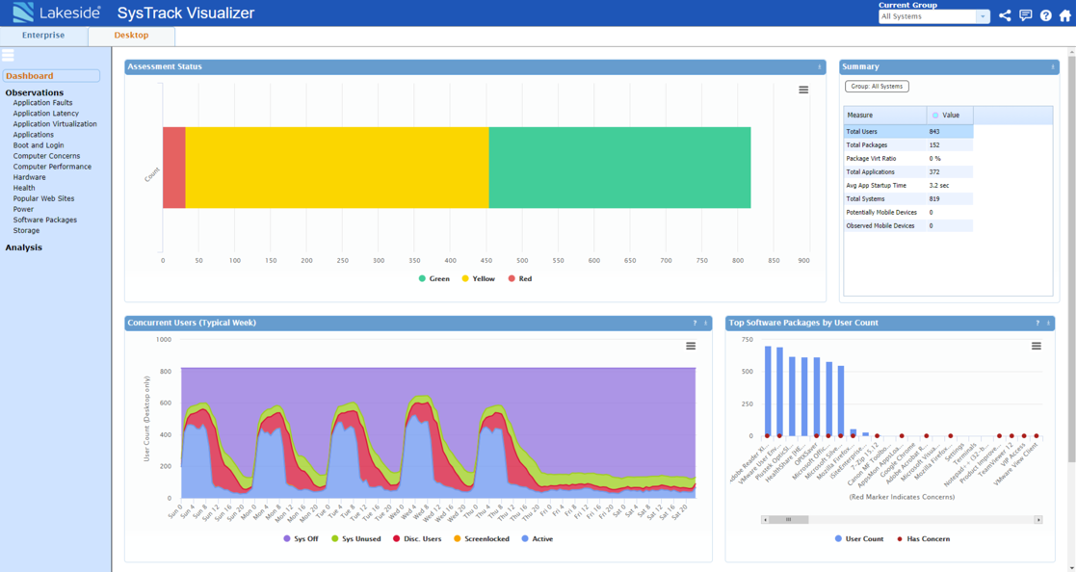1076x572 pixels.
Task: Open Applications observation
Action: tap(33, 135)
